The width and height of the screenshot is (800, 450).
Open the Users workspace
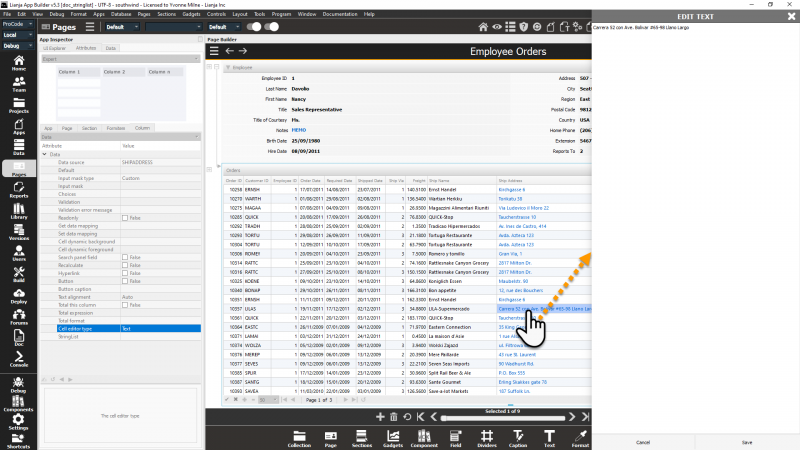point(18,254)
